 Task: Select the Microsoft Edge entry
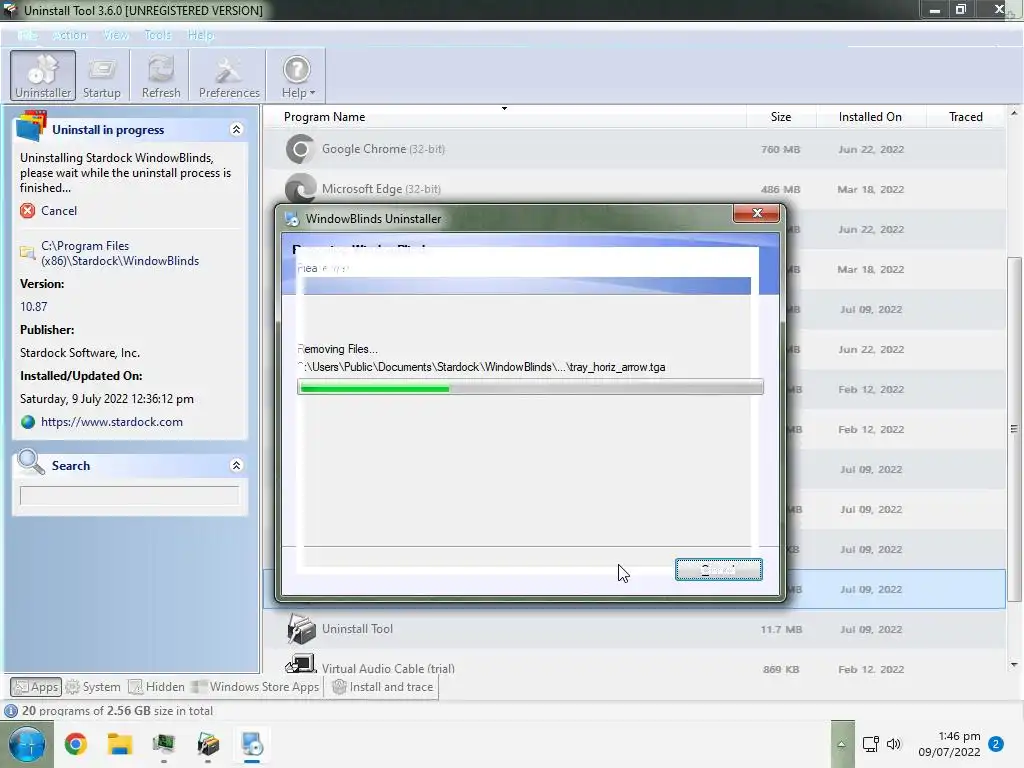click(x=633, y=189)
